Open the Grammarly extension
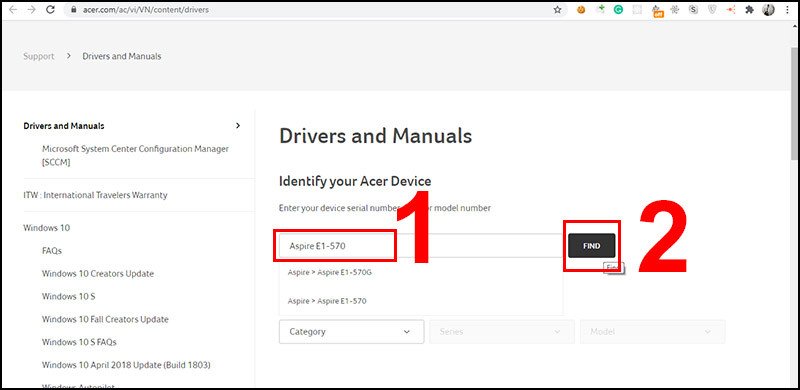Viewport: 800px width, 390px height. pyautogui.click(x=618, y=10)
